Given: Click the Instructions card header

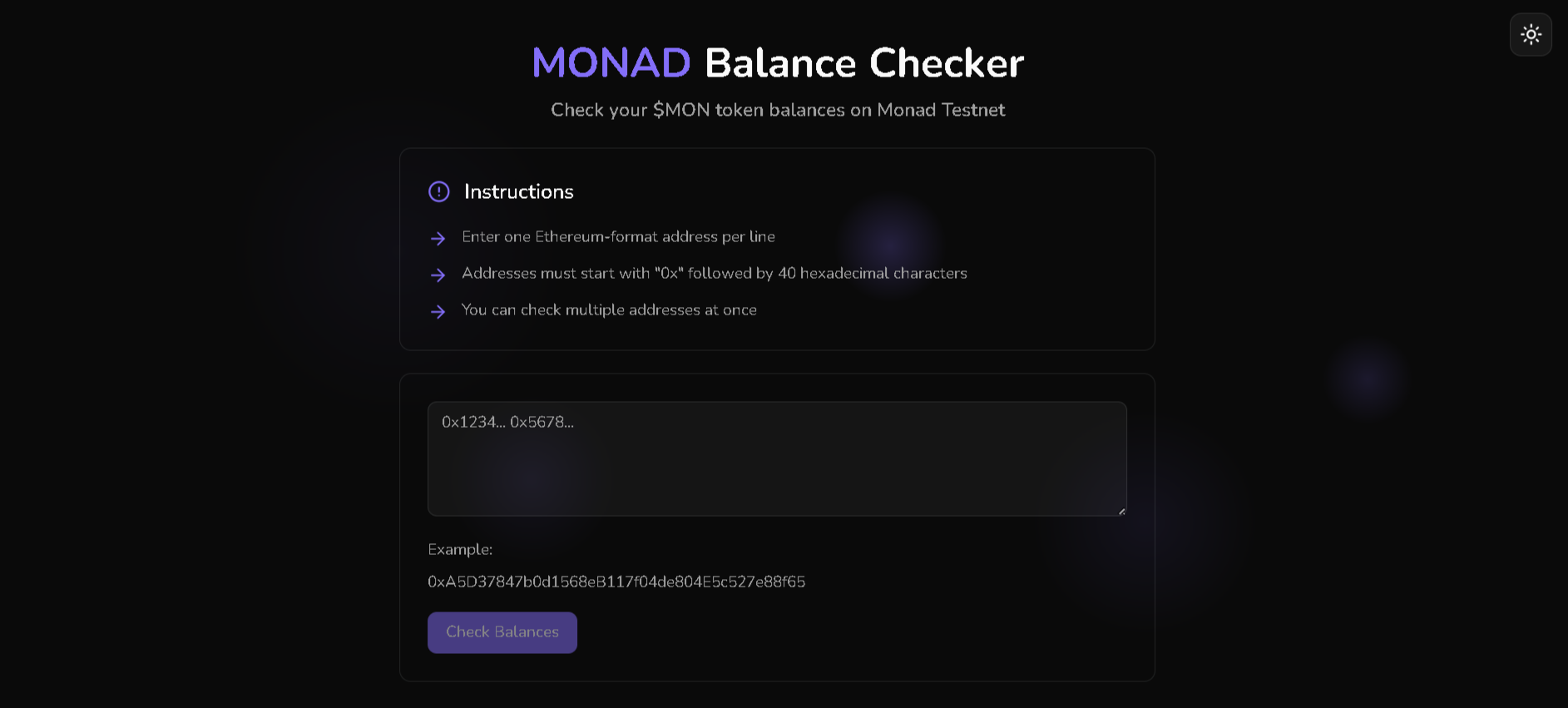Looking at the screenshot, I should pyautogui.click(x=518, y=191).
